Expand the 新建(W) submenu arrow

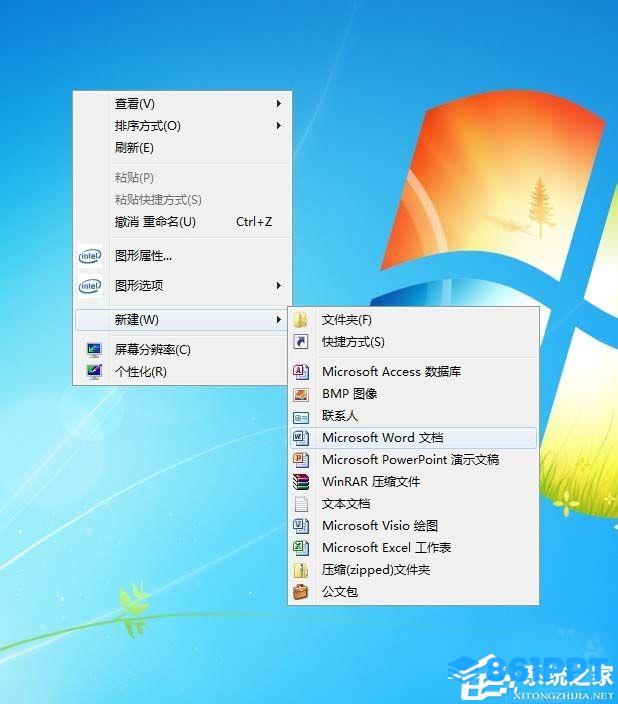pyautogui.click(x=279, y=320)
